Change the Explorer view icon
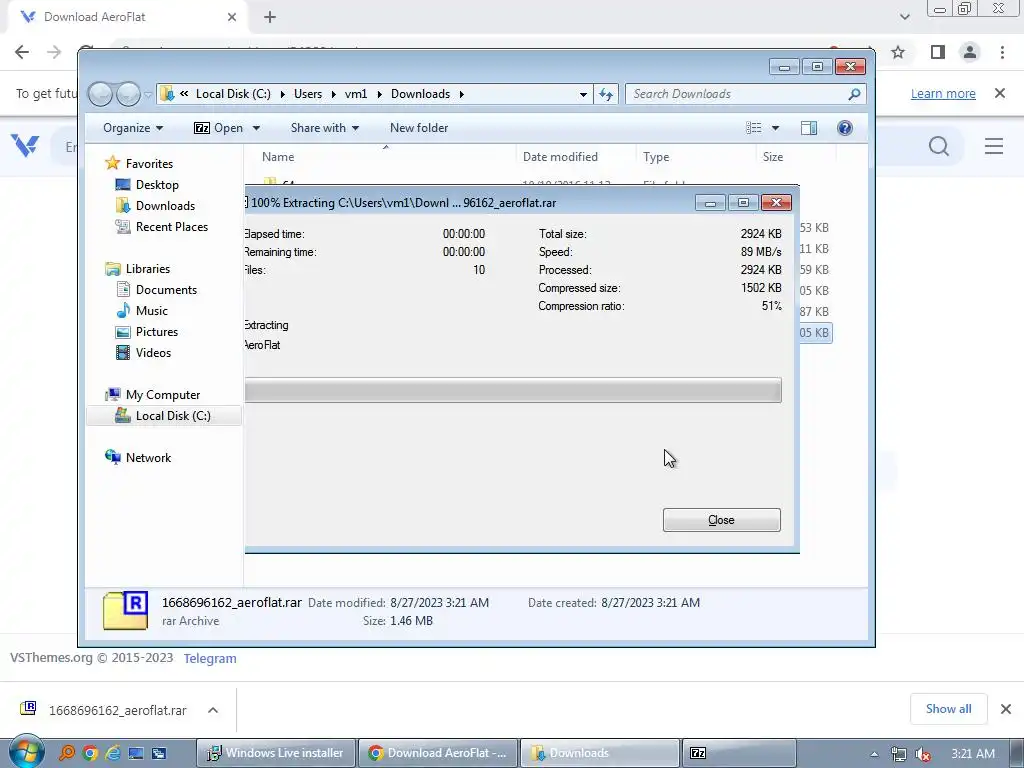This screenshot has width=1024, height=768. tap(754, 128)
